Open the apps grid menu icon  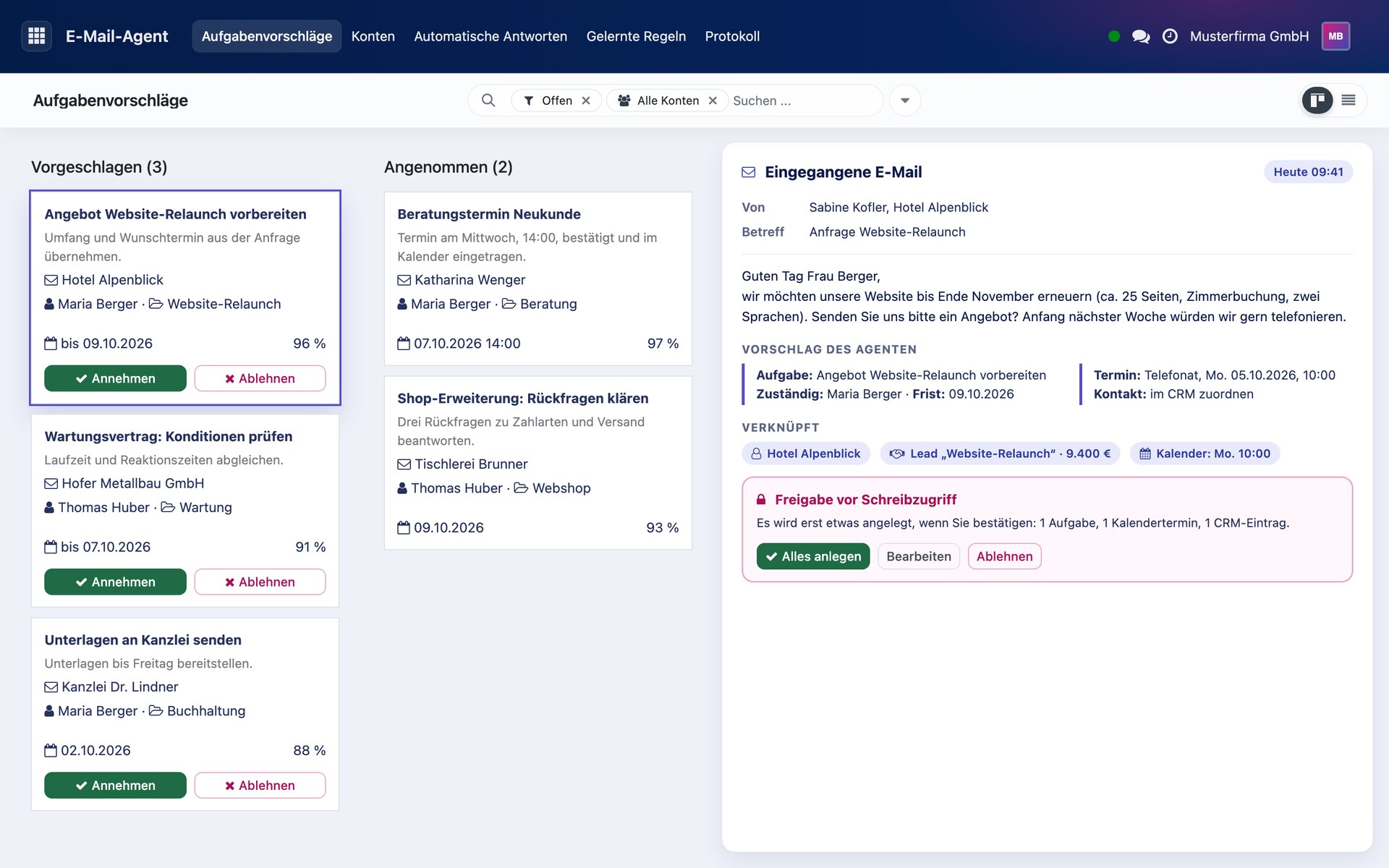point(37,36)
